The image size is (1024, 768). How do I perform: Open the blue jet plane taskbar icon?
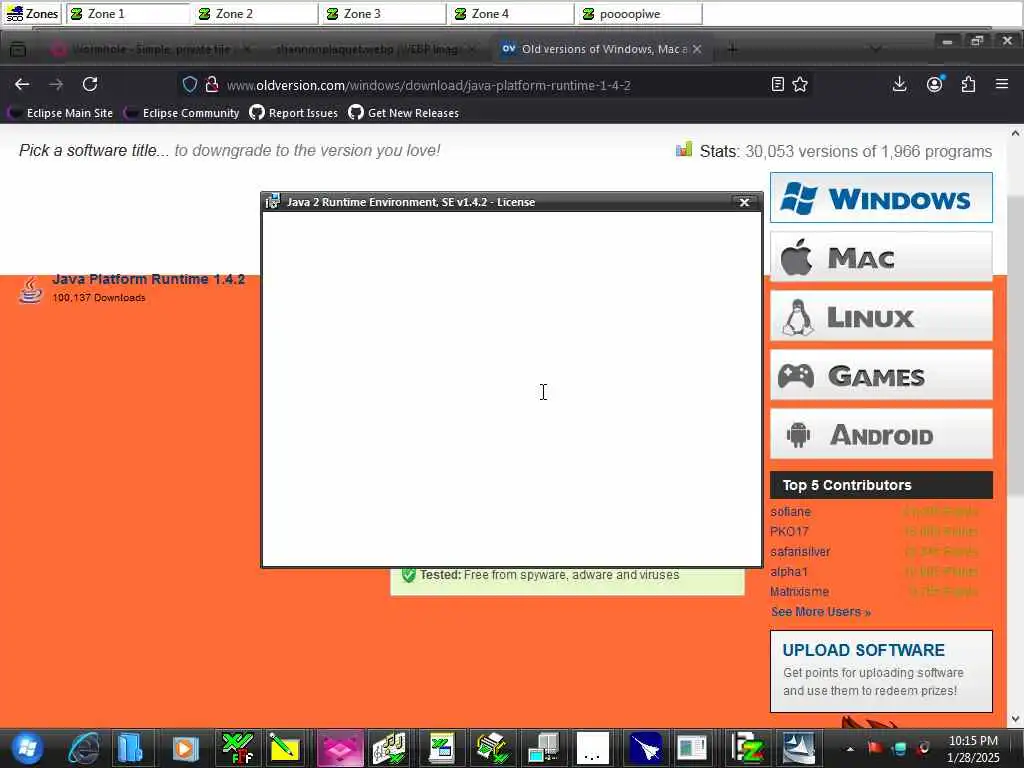click(645, 748)
